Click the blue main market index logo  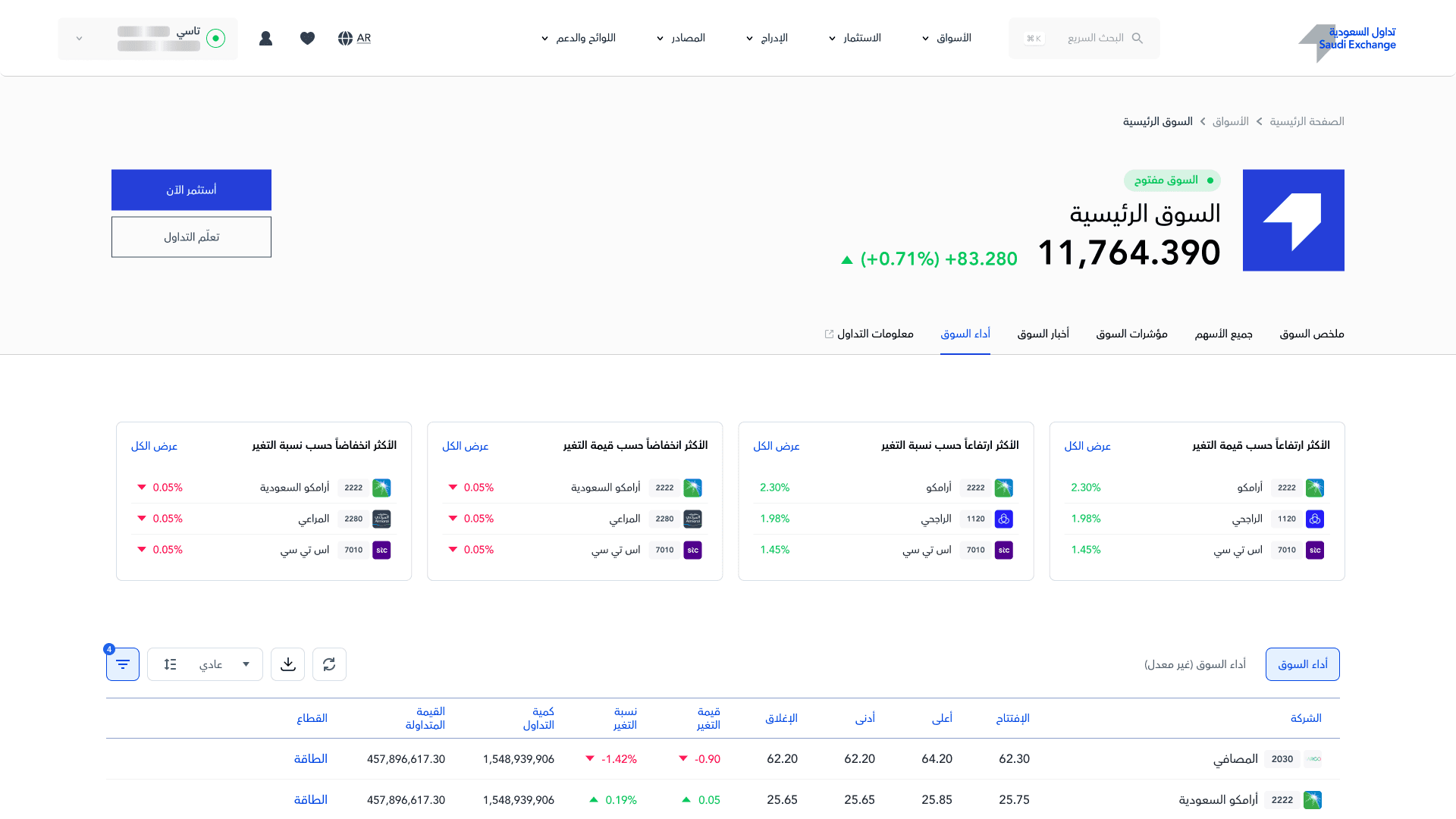[1293, 220]
